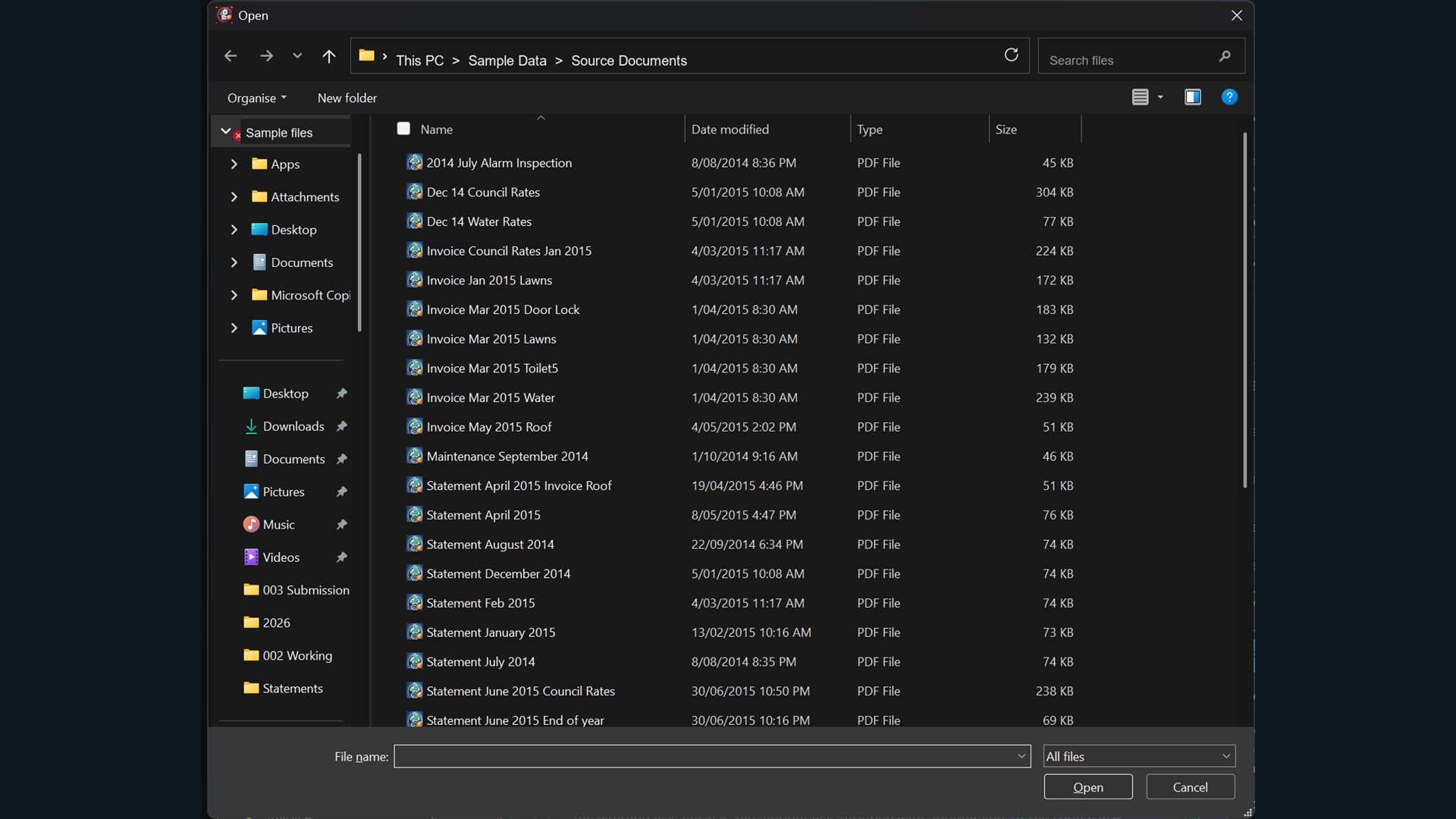Change the view layout icon
The width and height of the screenshot is (1456, 819).
pos(1140,97)
